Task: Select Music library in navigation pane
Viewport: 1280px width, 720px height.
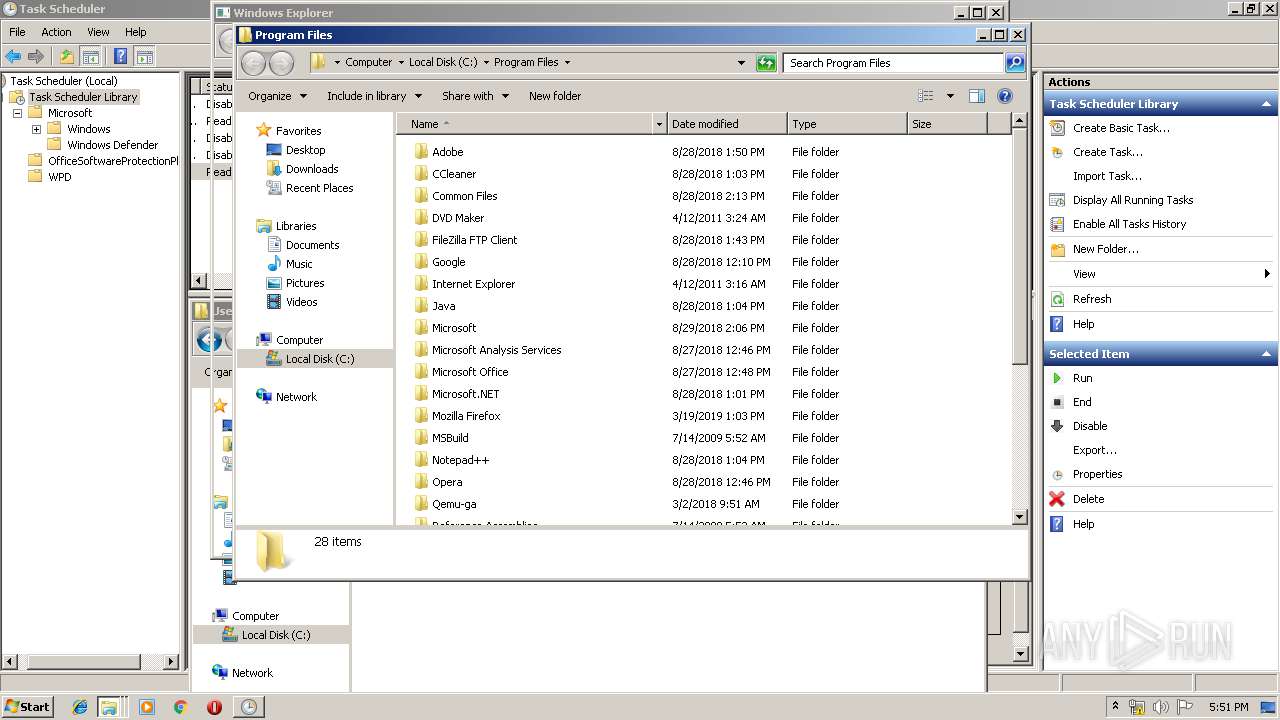Action: pos(299,264)
